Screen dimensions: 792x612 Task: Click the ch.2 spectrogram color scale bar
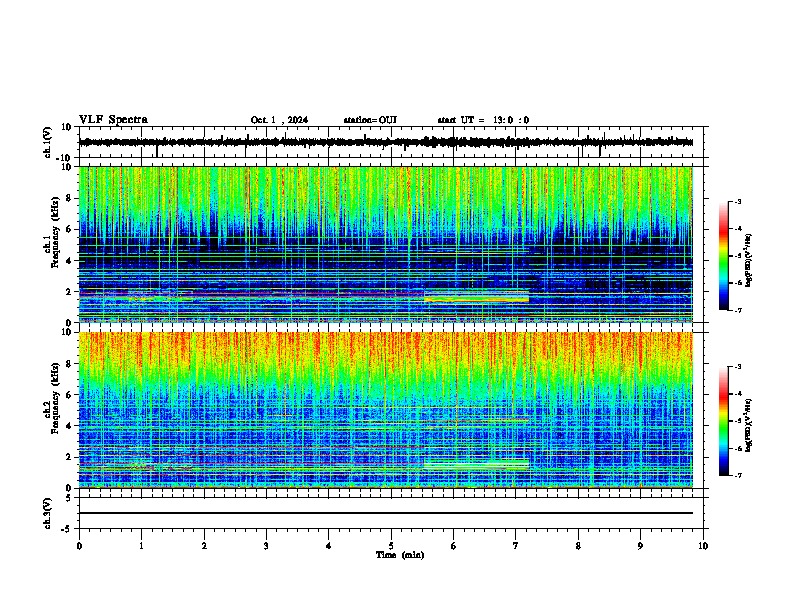pos(724,421)
